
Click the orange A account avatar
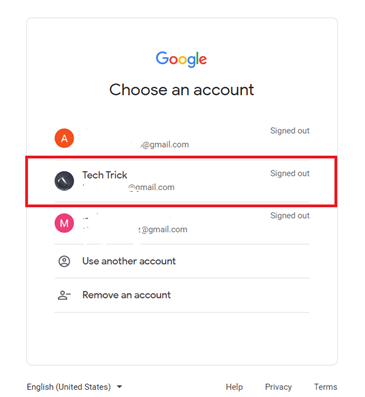point(64,138)
